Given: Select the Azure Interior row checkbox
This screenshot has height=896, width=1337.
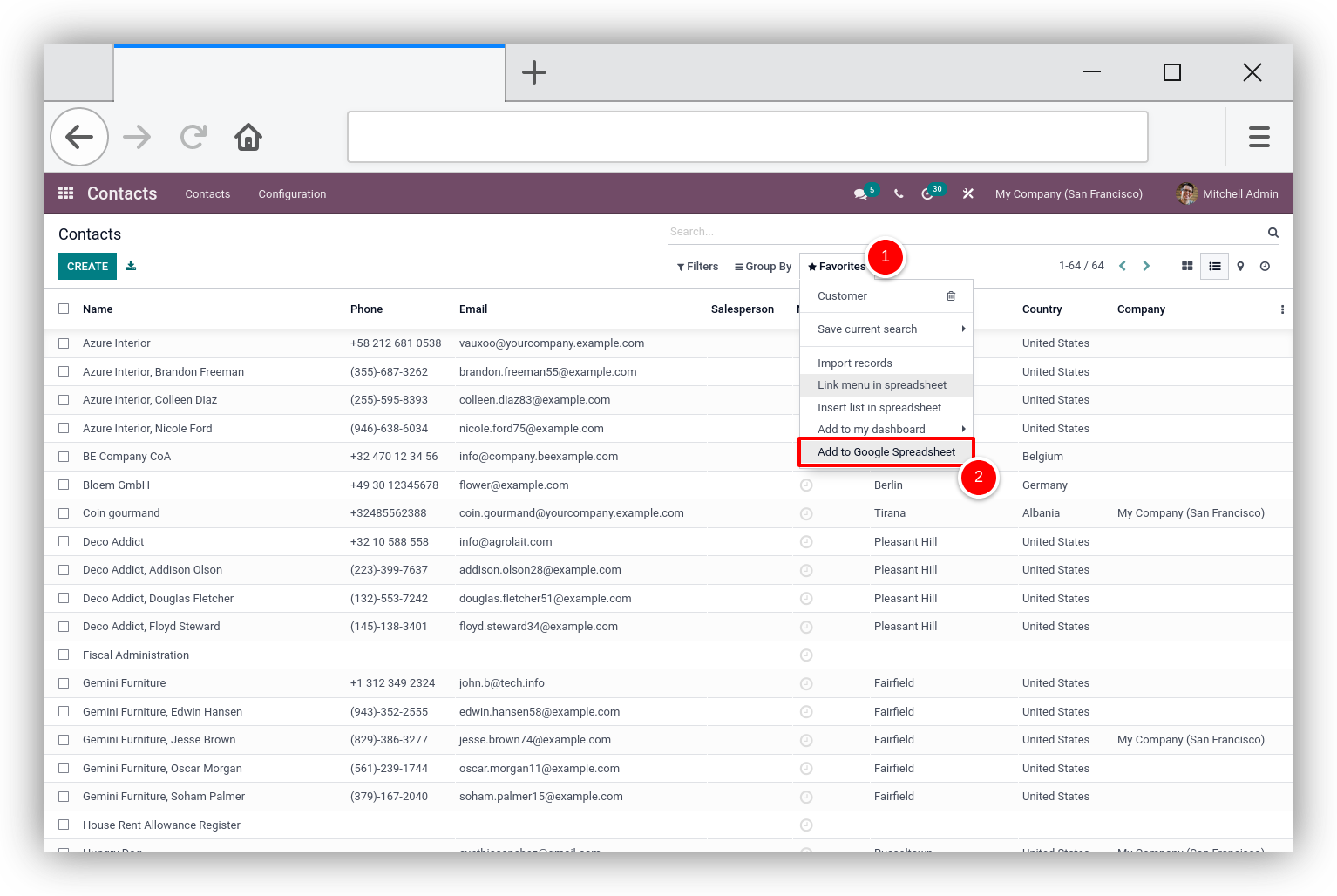Looking at the screenshot, I should coord(64,343).
